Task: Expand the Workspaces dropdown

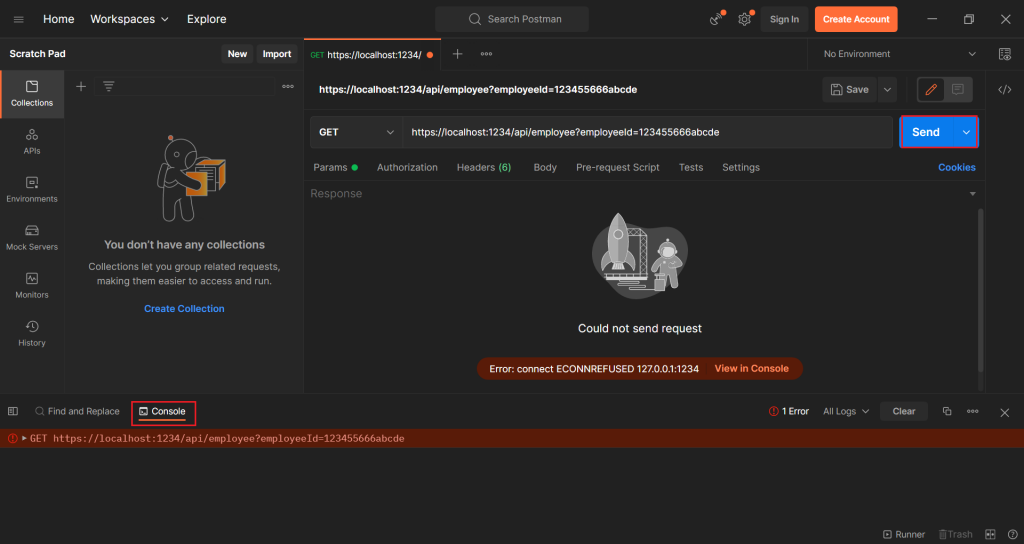Action: [129, 20]
